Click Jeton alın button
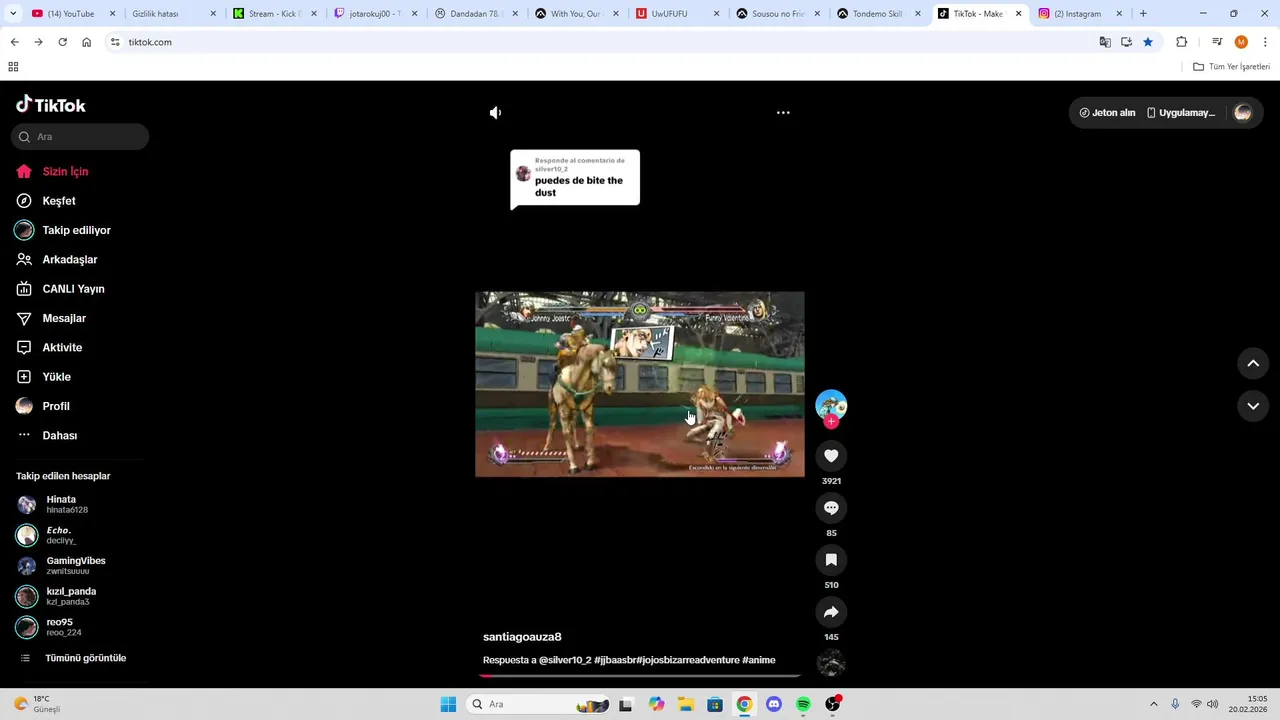Screen dimensions: 1280x720 pos(1107,113)
